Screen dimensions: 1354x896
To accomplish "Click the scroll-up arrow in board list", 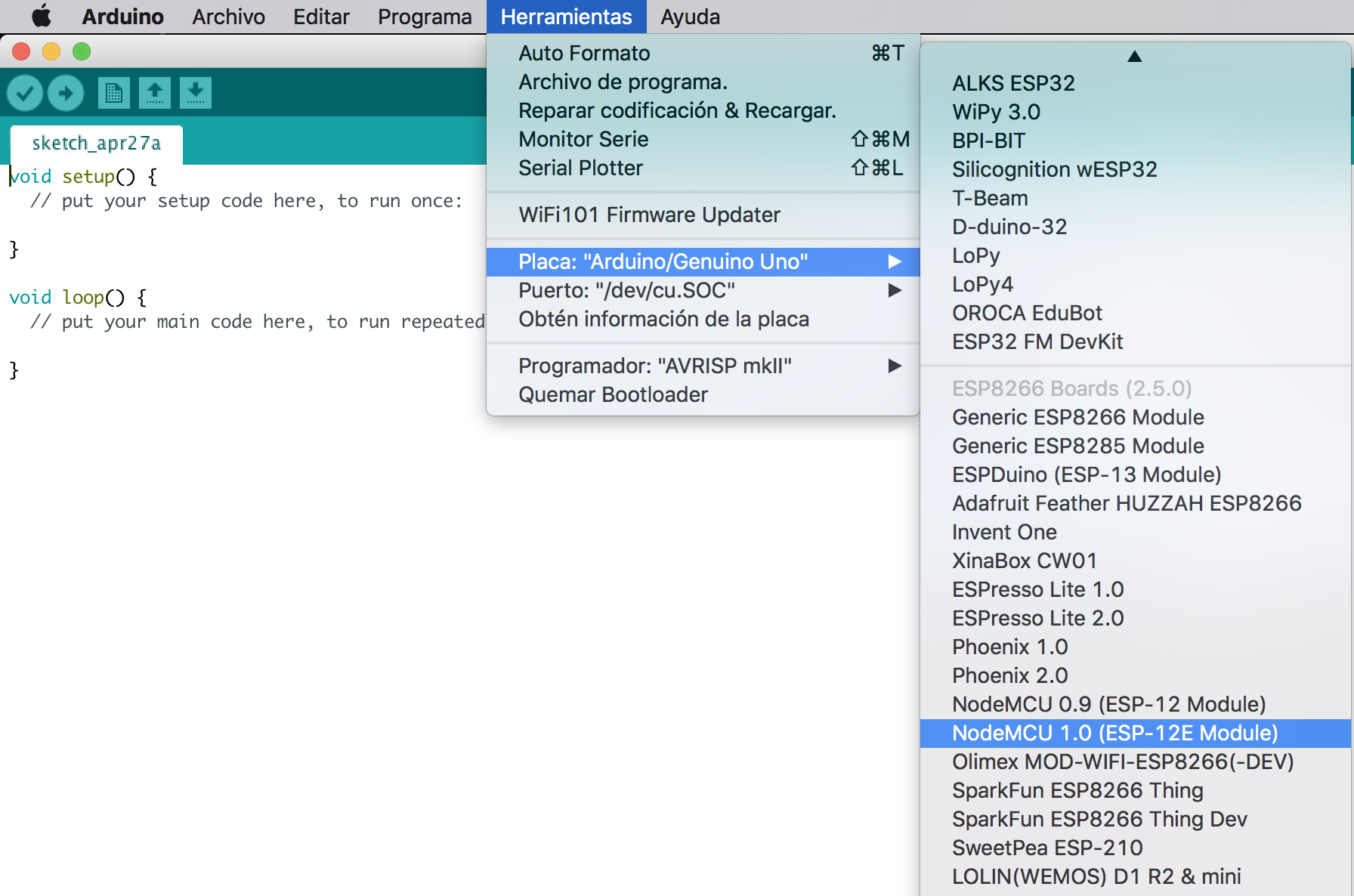I will click(x=1134, y=57).
